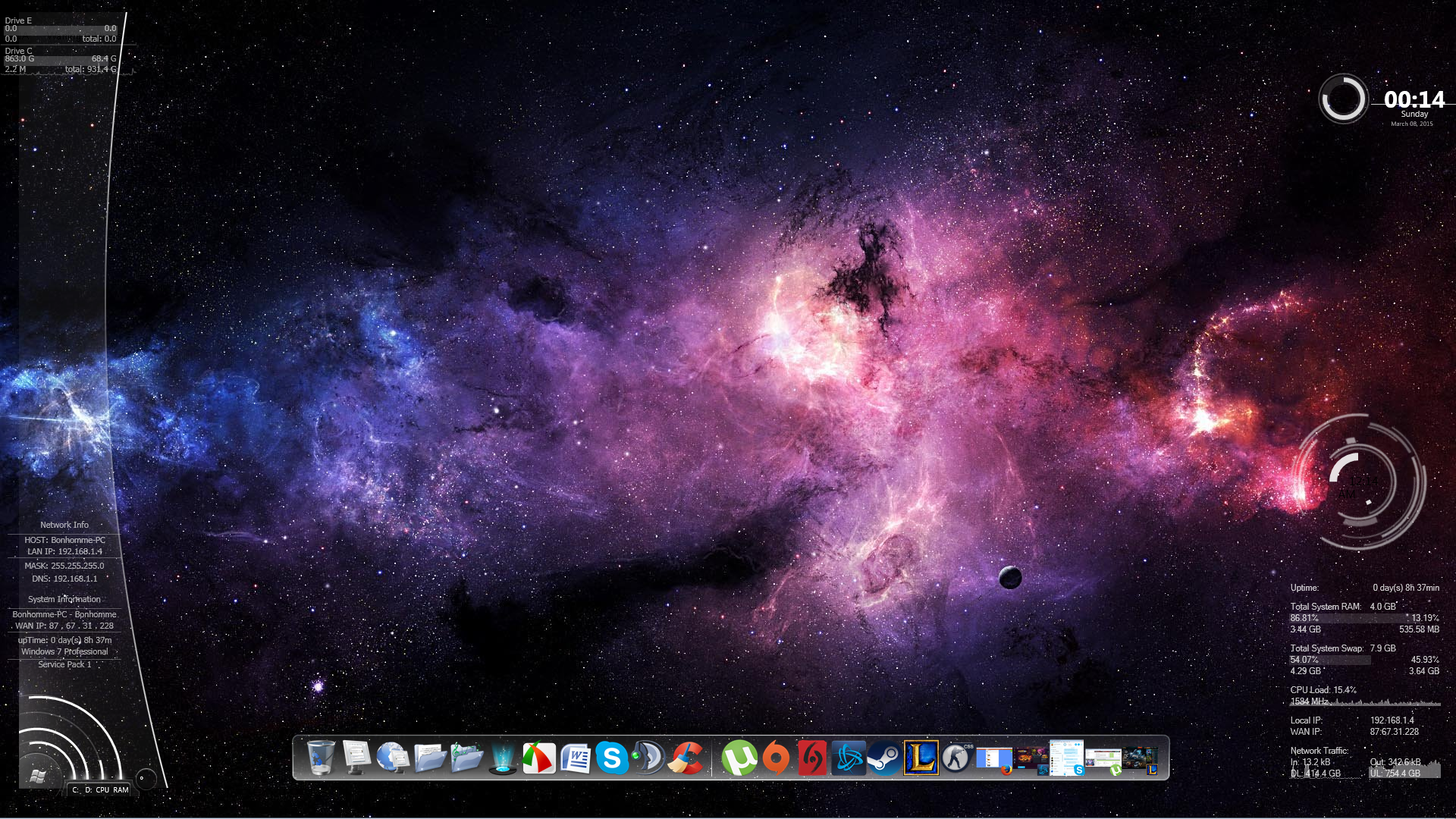Image resolution: width=1456 pixels, height=819 pixels.
Task: Click the CPU Load: 15.4% reading
Action: [x=1323, y=690]
